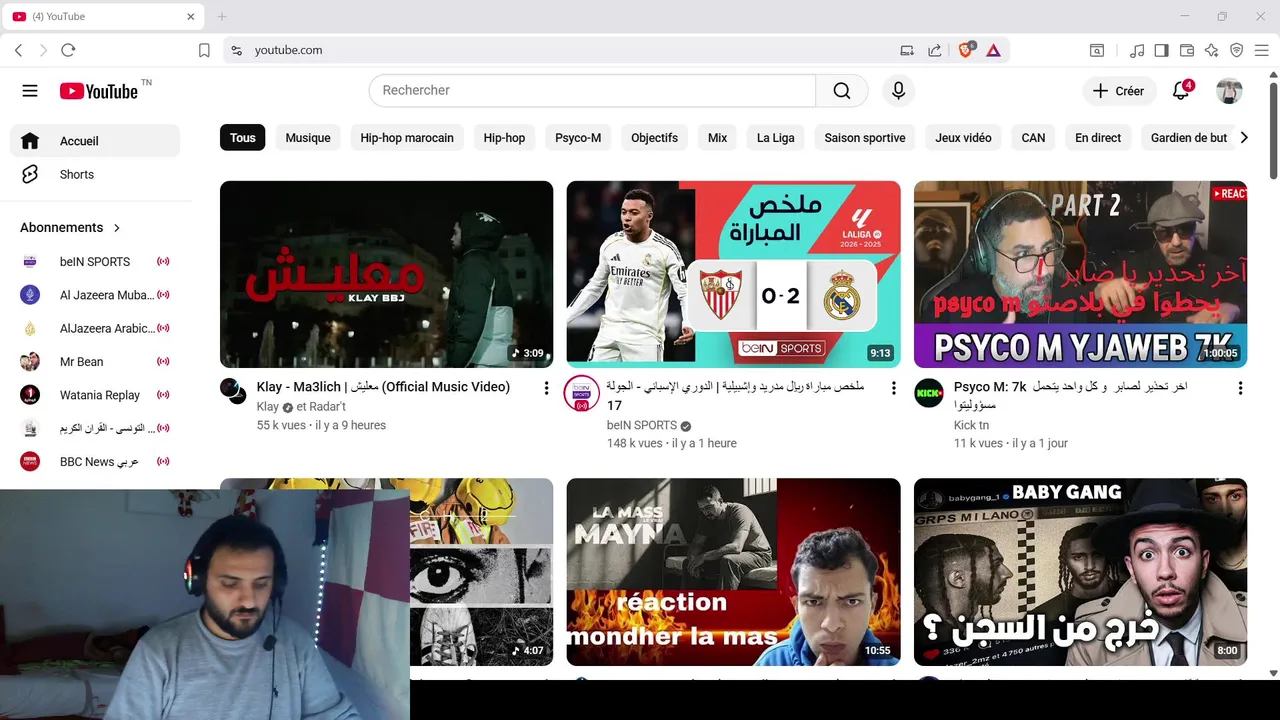Click the Créer button
The width and height of the screenshot is (1280, 720).
click(1119, 91)
